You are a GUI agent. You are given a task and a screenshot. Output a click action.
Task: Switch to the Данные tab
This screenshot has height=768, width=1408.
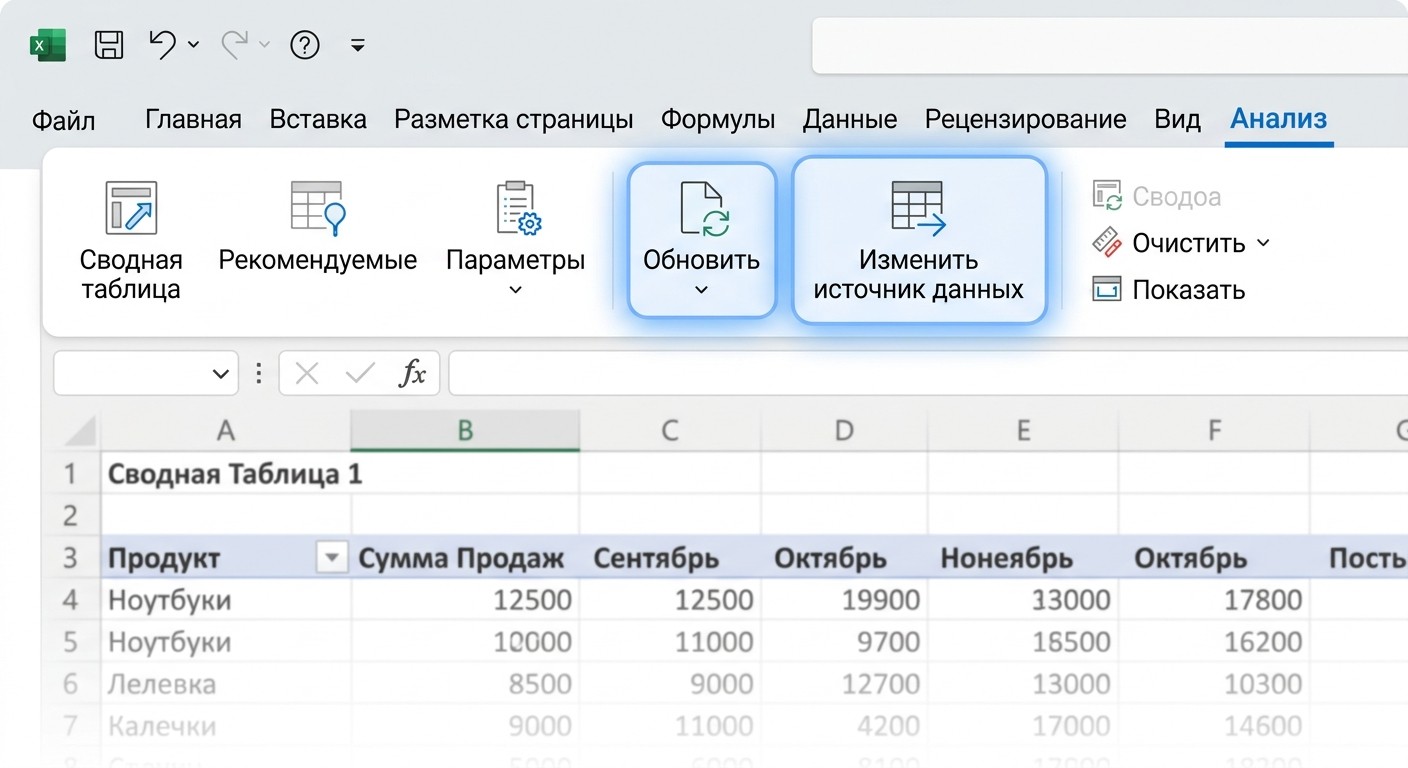coord(850,119)
